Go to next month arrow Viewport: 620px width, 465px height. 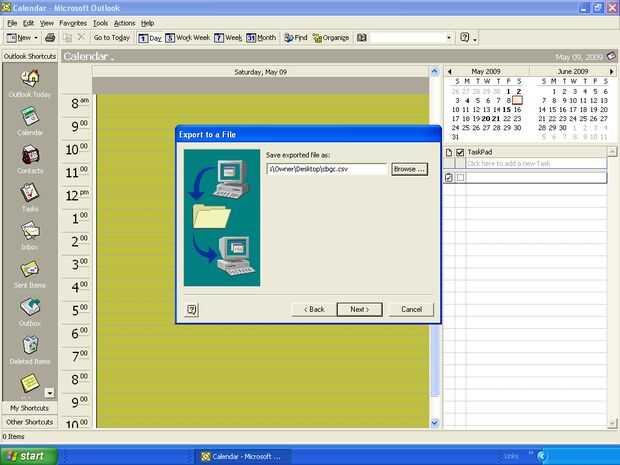click(x=611, y=72)
